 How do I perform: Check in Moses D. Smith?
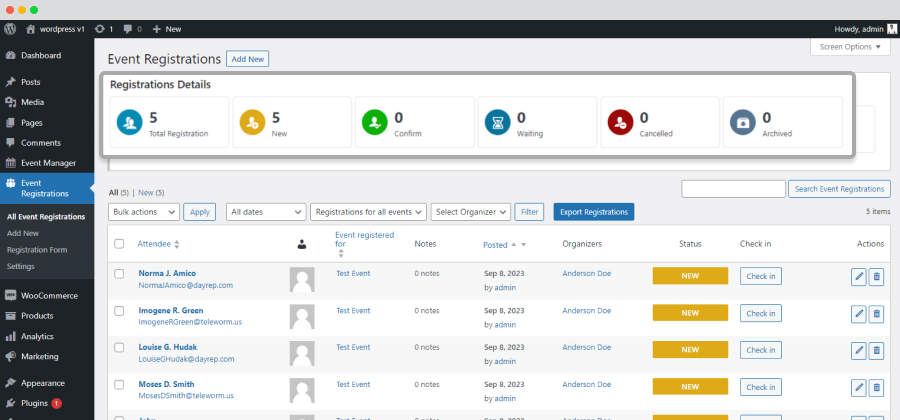761,387
